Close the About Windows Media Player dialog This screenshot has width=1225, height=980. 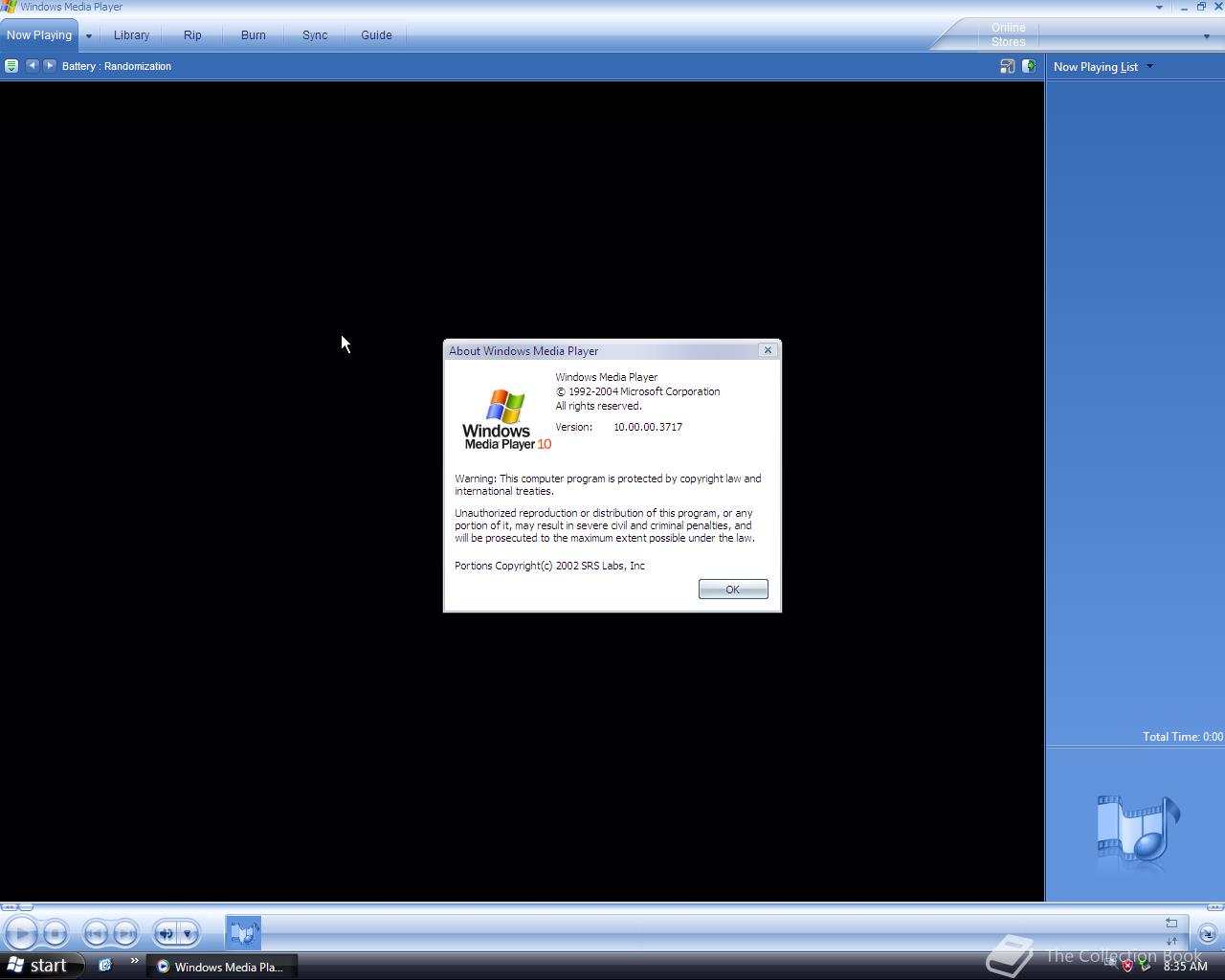(x=768, y=350)
